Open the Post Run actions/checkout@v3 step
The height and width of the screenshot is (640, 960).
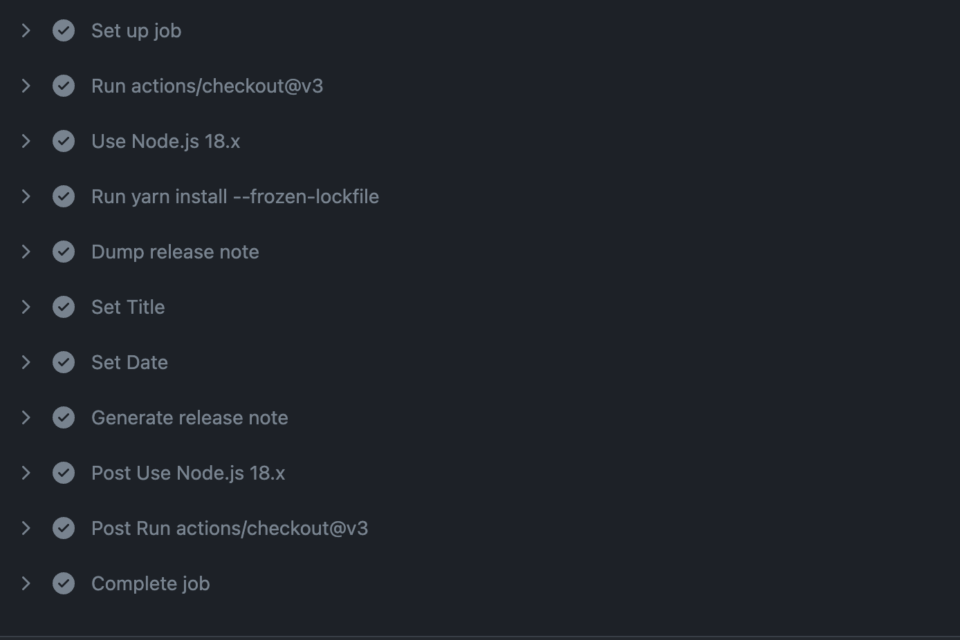230,528
